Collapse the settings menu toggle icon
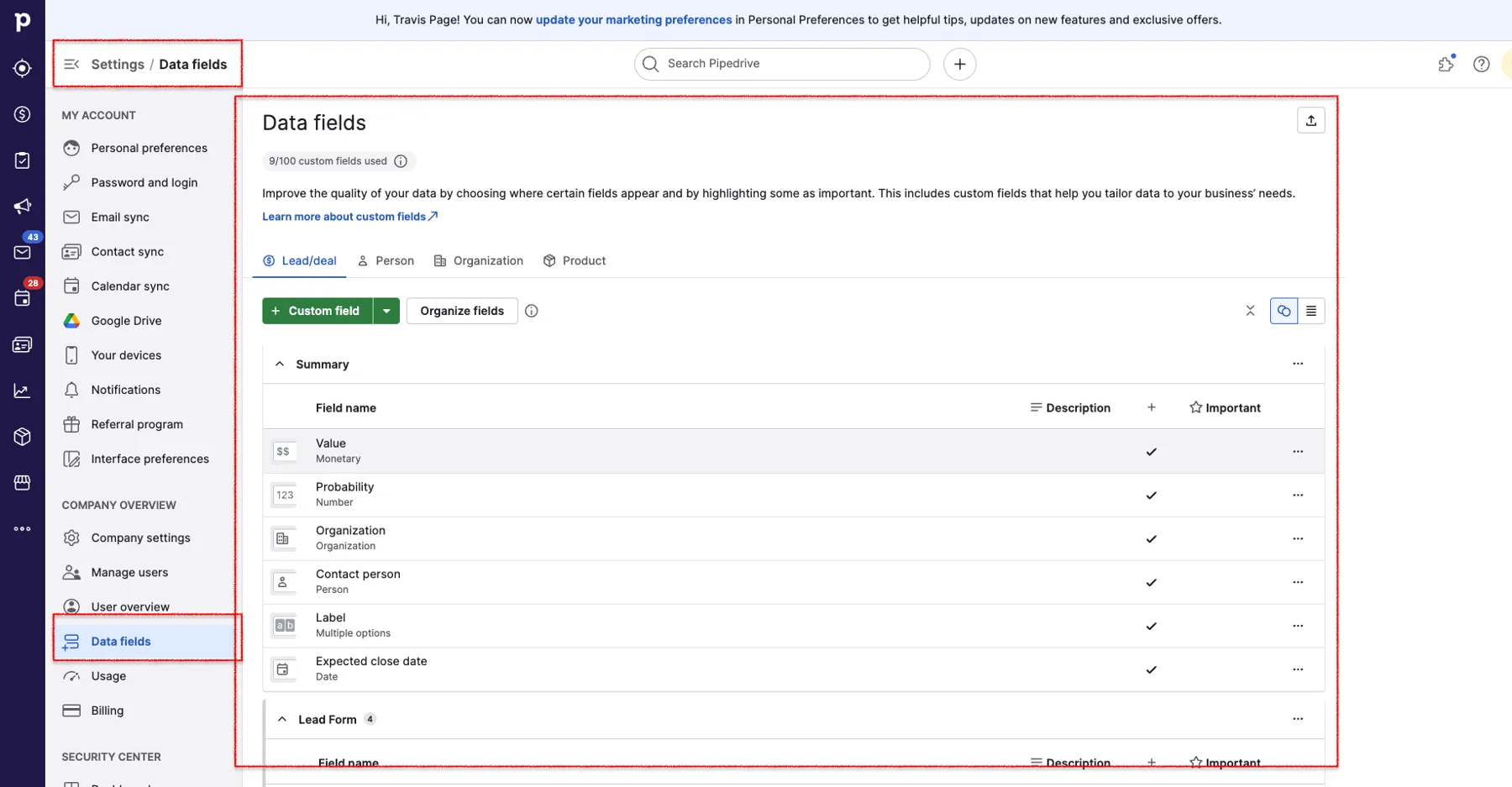Image resolution: width=1512 pixels, height=787 pixels. tap(71, 65)
